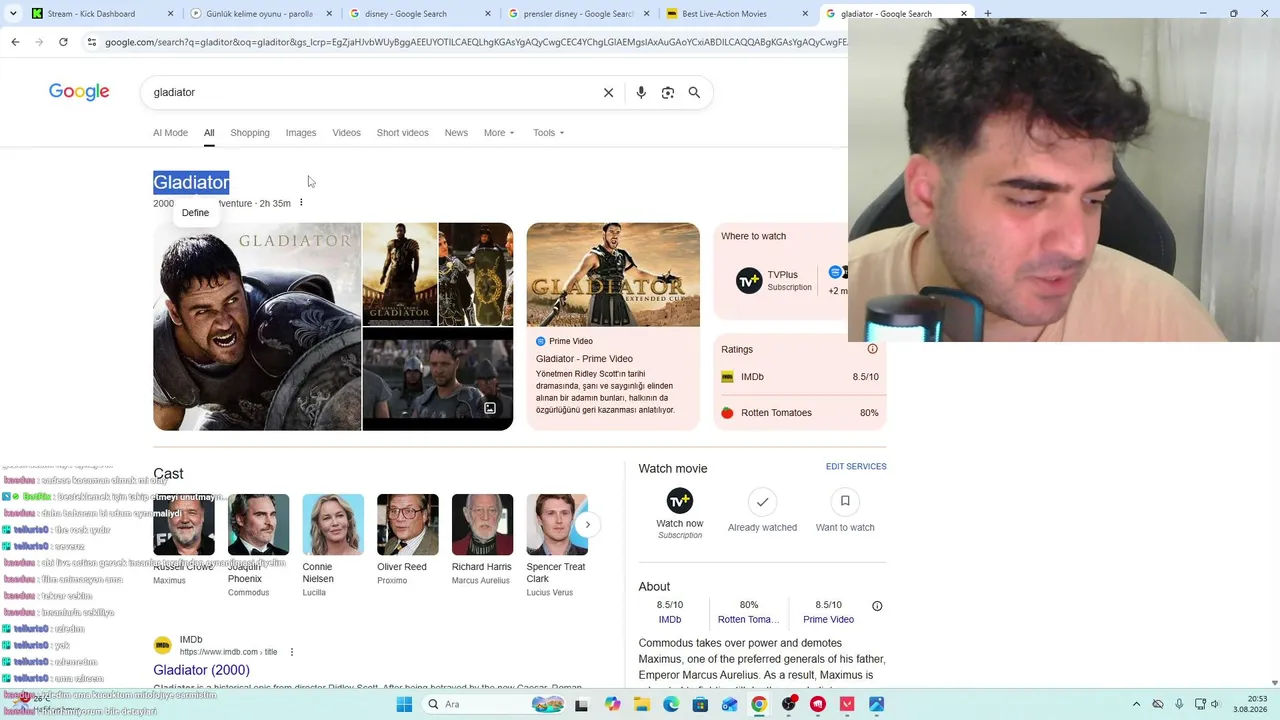Open the IMDb 8.5/10 rating row
The image size is (1280, 720).
(800, 377)
